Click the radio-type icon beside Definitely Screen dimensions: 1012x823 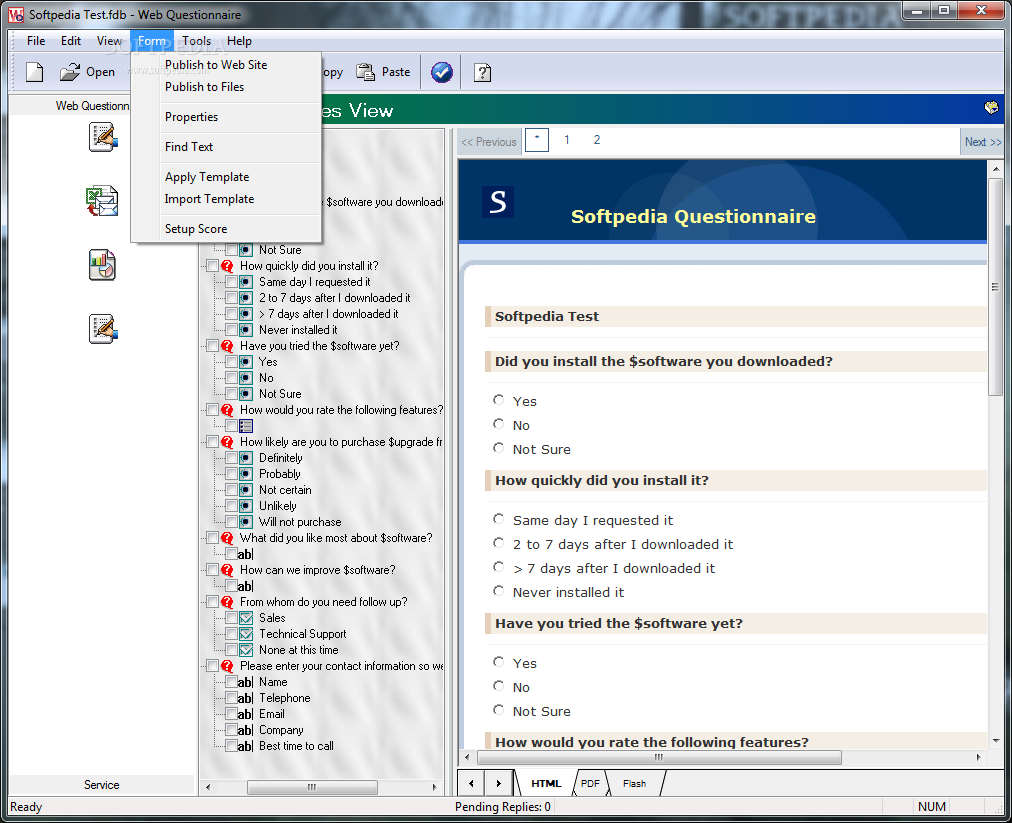[x=246, y=458]
